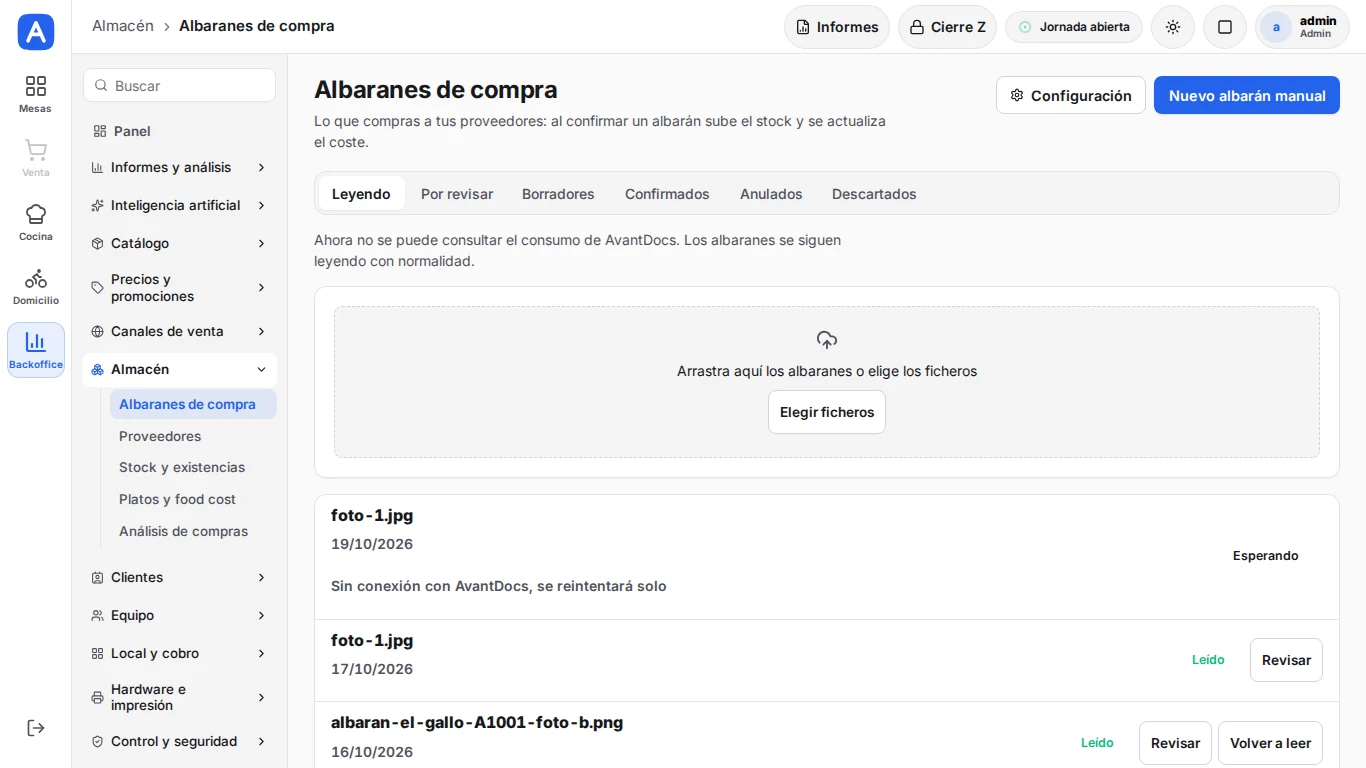Open the Domicilio delivery bike icon
Viewport: 1366px width, 768px height.
[36, 278]
